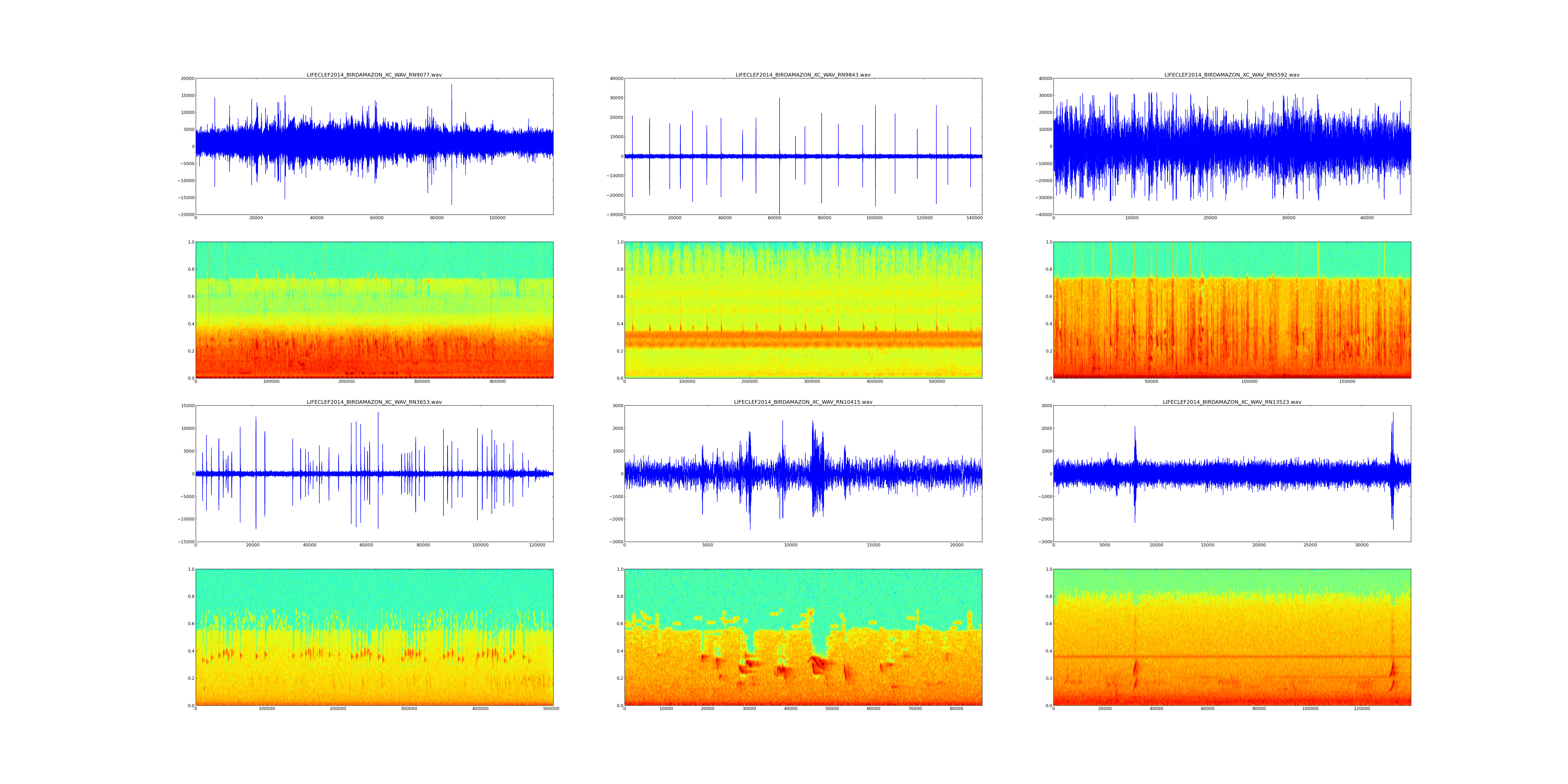Click the RN9077.wav plot title

click(374, 75)
